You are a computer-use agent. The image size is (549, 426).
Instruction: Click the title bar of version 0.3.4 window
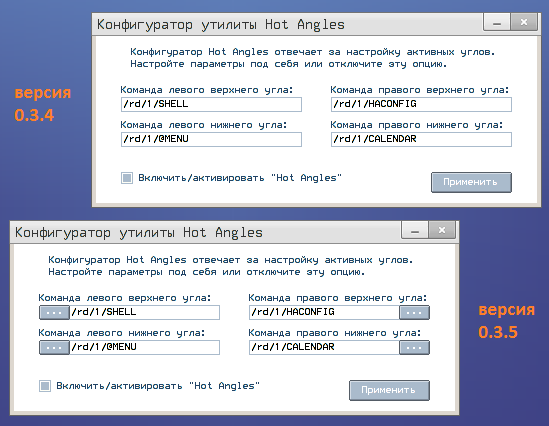[x=287, y=25]
